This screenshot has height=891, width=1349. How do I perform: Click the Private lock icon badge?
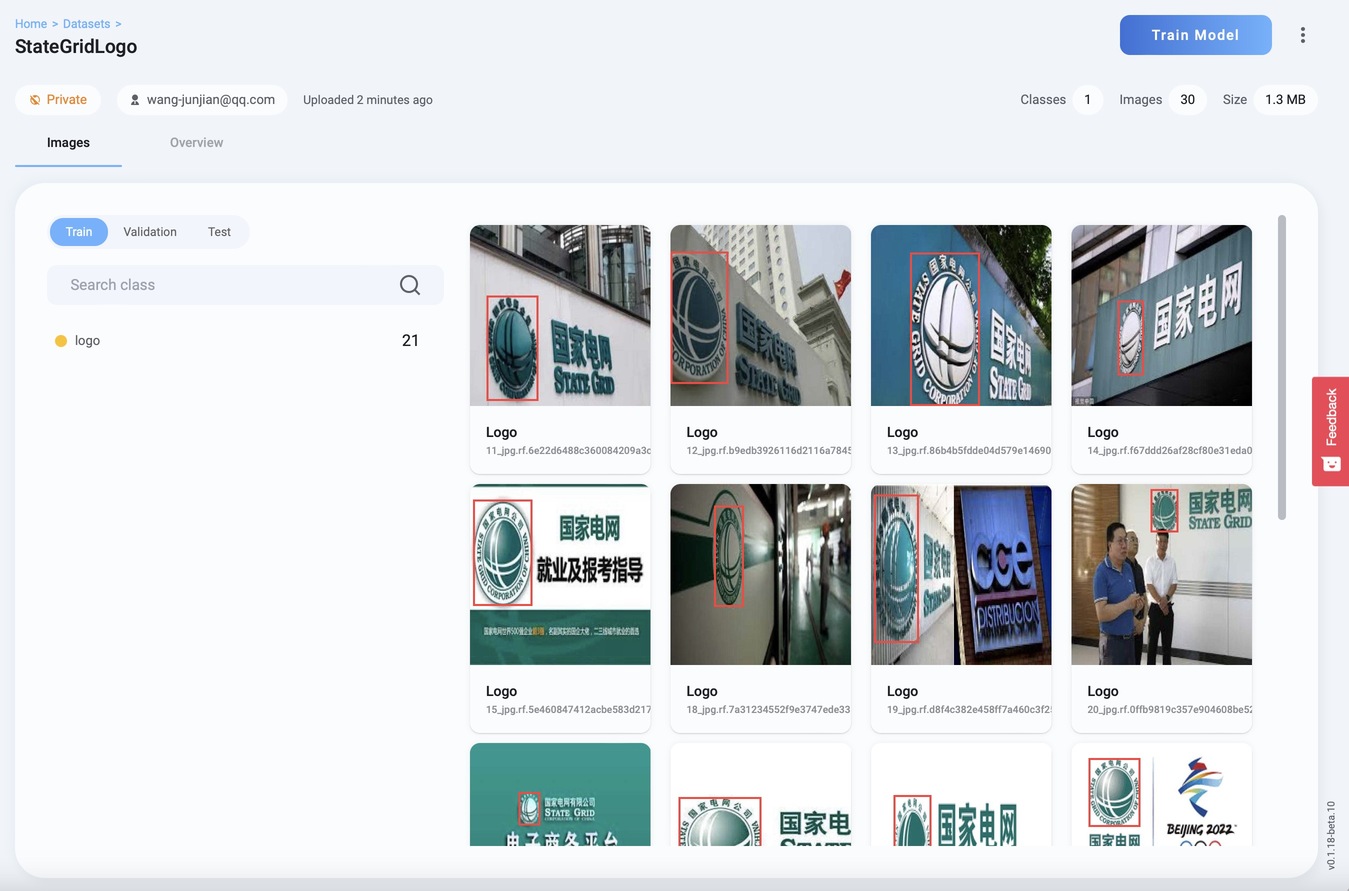35,100
